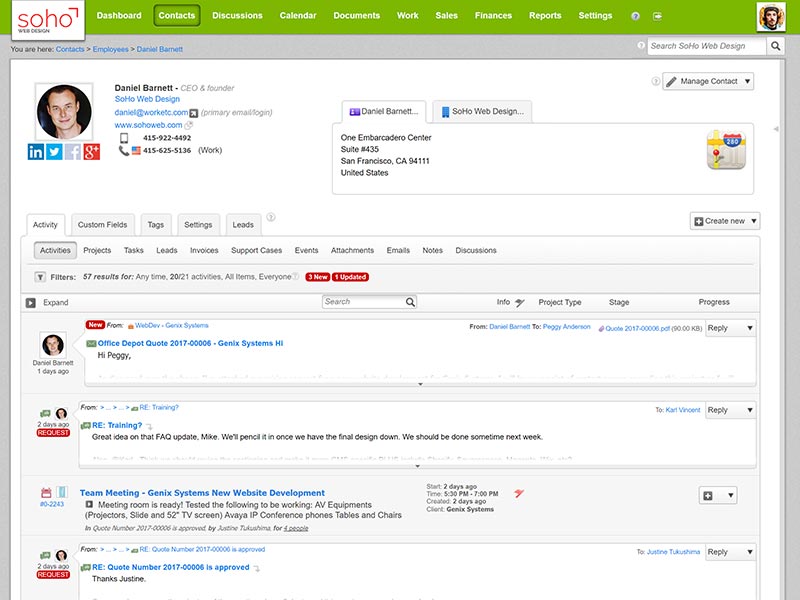
Task: Click the search magnifier button at top
Action: [775, 46]
